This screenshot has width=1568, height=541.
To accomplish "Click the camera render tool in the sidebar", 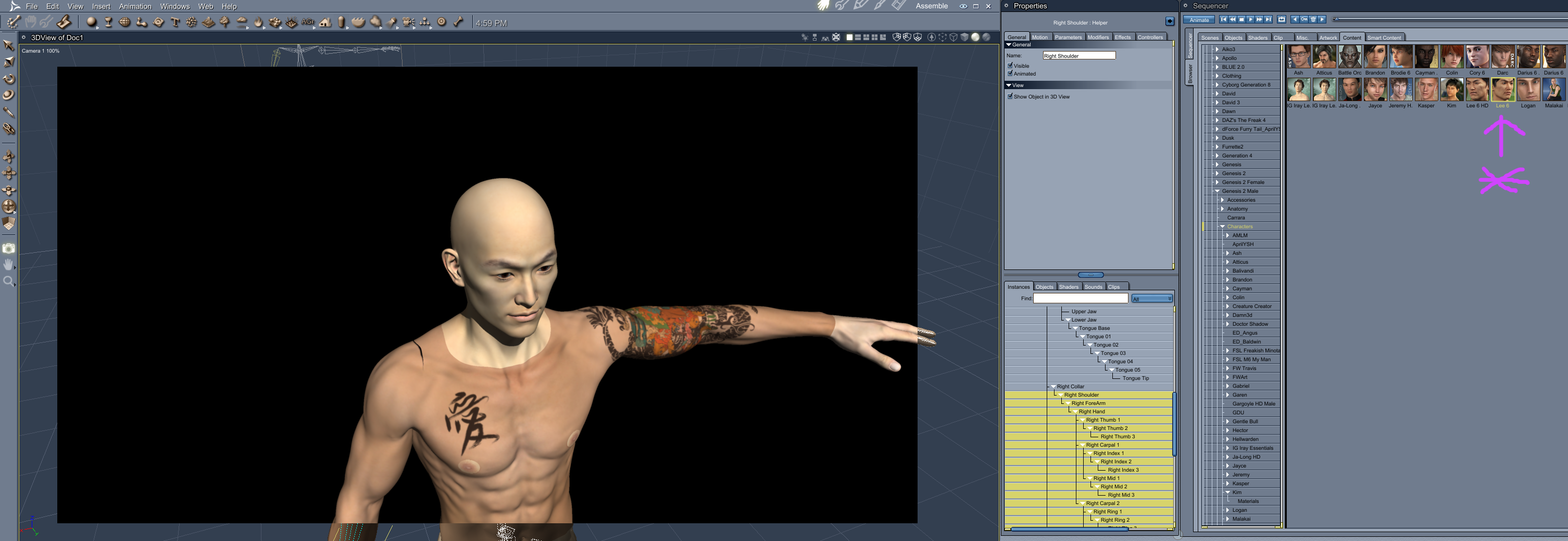I will click(9, 249).
